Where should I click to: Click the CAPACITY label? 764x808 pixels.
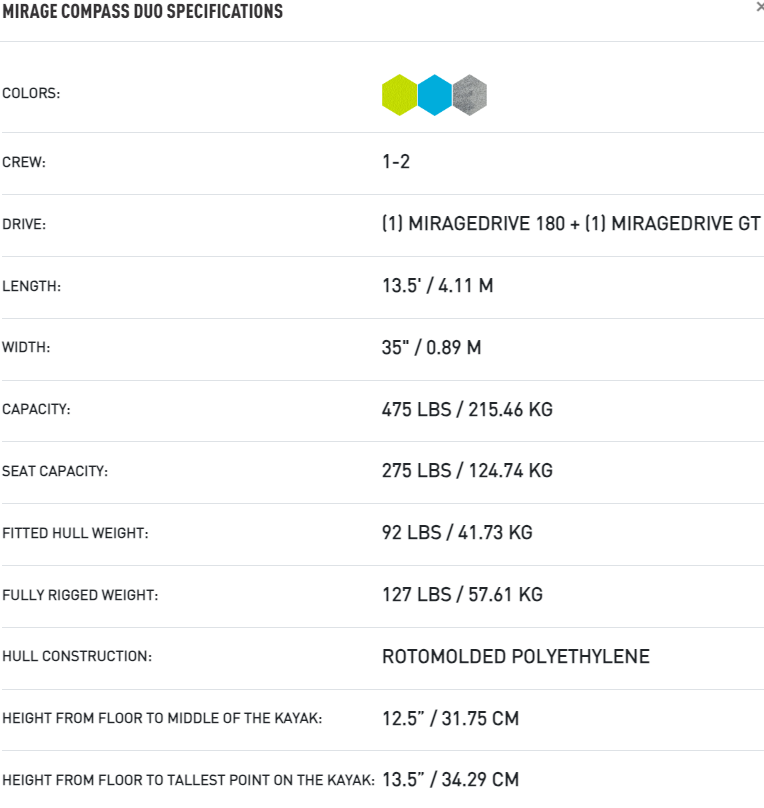click(36, 409)
